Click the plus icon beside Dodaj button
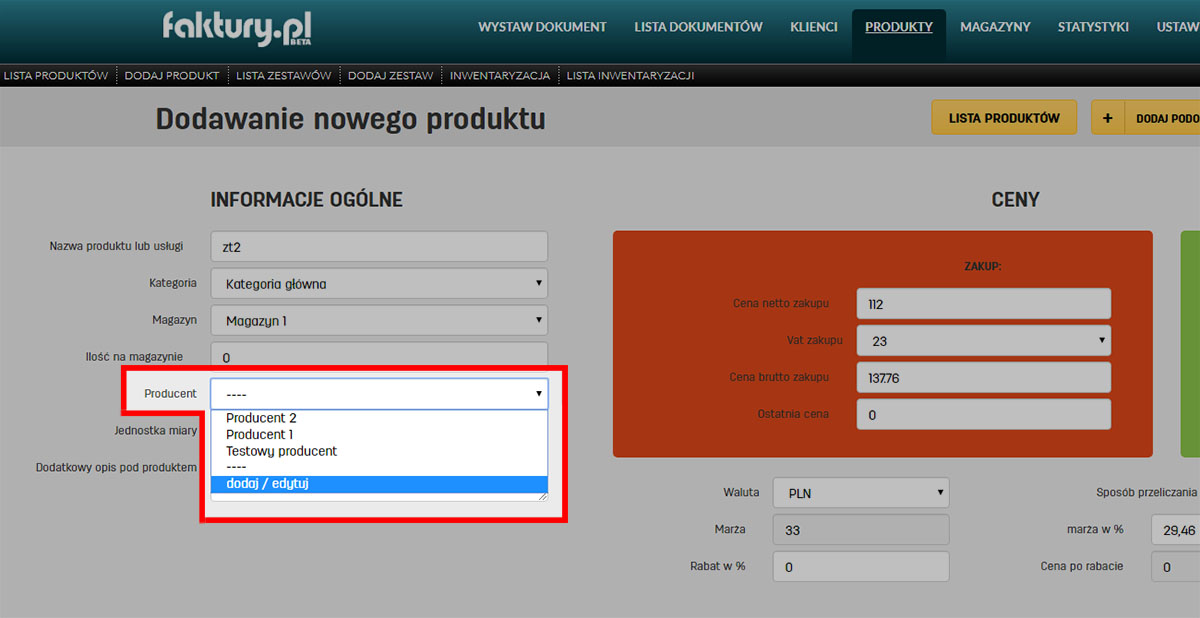Image resolution: width=1200 pixels, height=618 pixels. click(x=1107, y=118)
